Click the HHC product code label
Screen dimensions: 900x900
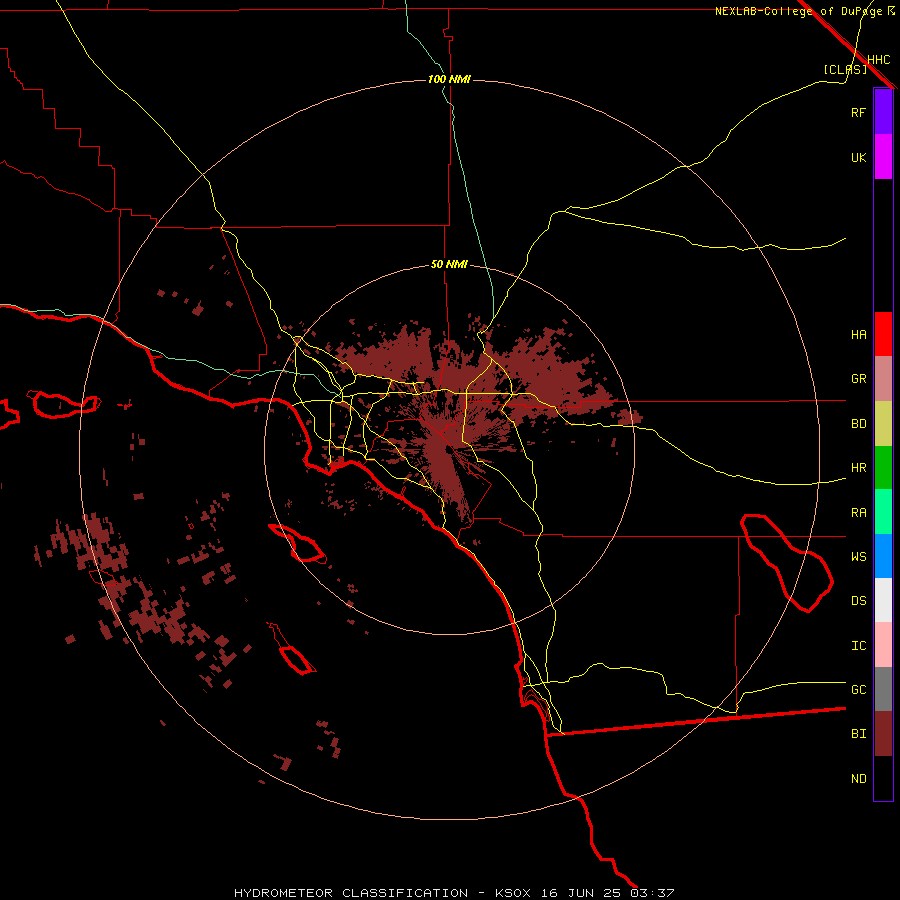(878, 60)
